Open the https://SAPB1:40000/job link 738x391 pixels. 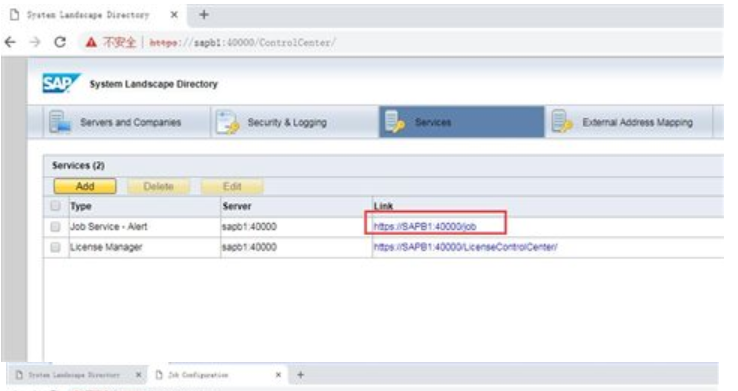tap(425, 227)
